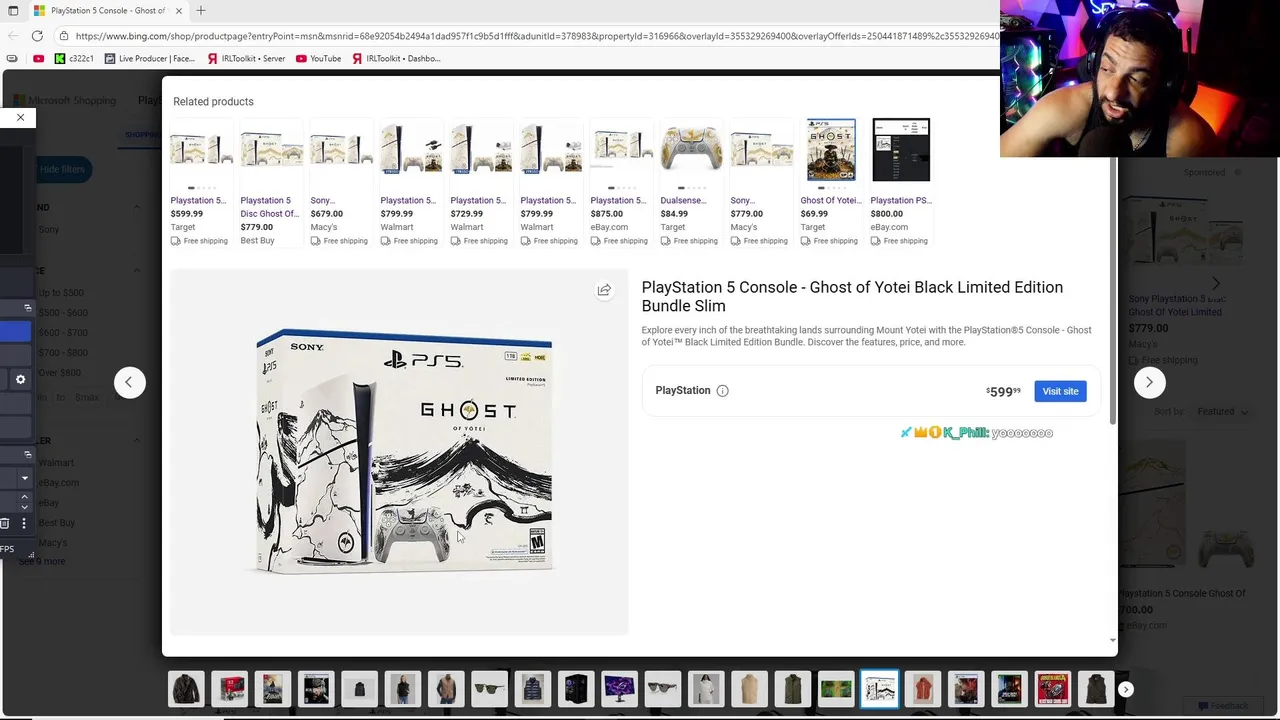Click the product title Ghost of Yotei Black

click(852, 296)
